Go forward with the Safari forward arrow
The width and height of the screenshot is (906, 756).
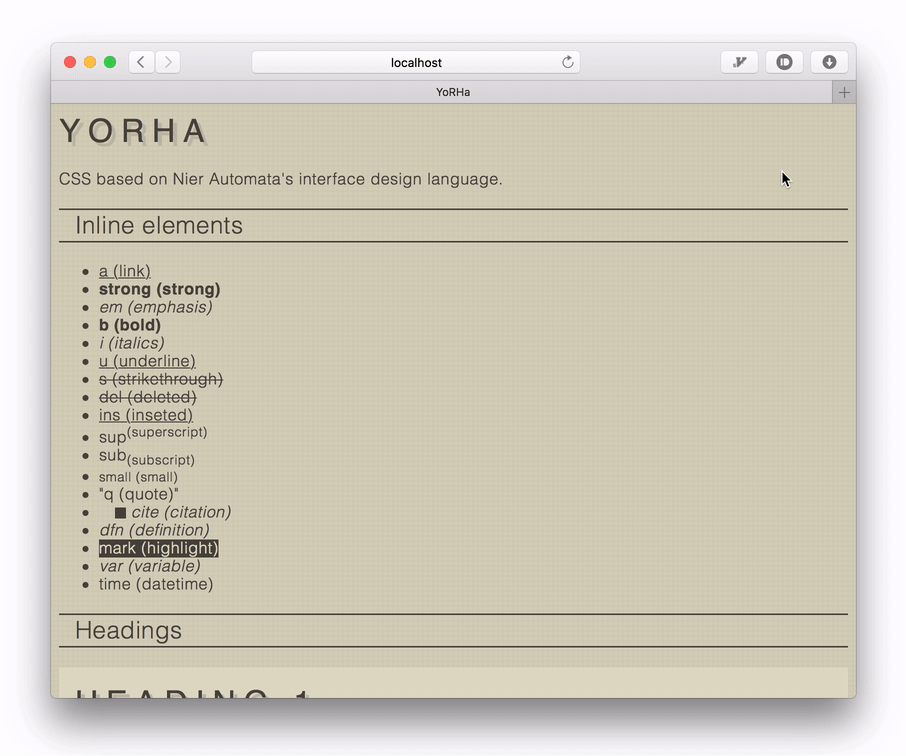coord(168,62)
